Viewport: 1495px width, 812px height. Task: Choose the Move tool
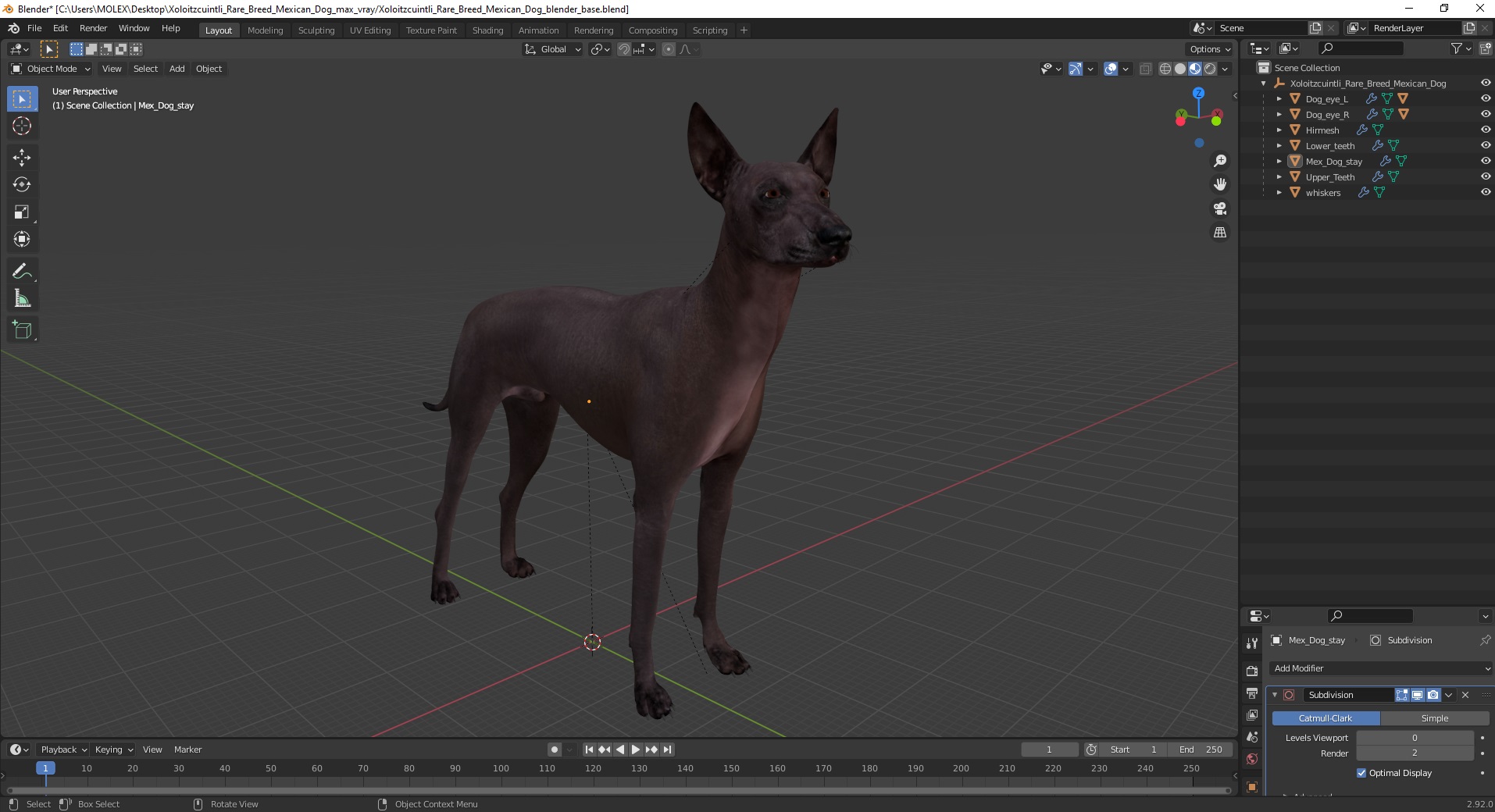22,158
